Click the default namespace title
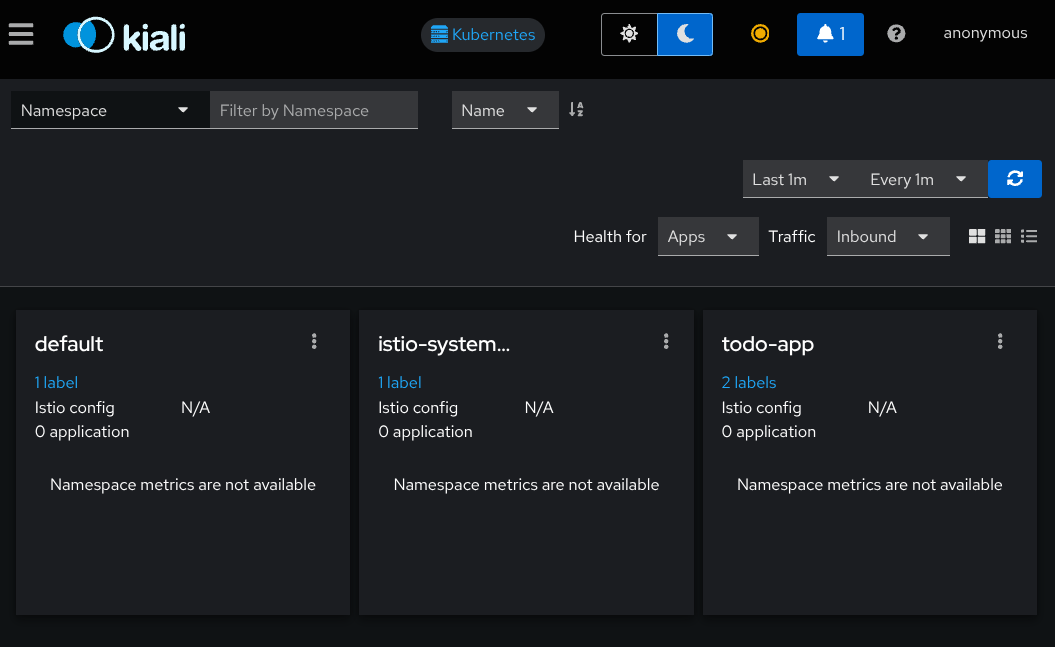This screenshot has width=1055, height=647. [x=69, y=344]
